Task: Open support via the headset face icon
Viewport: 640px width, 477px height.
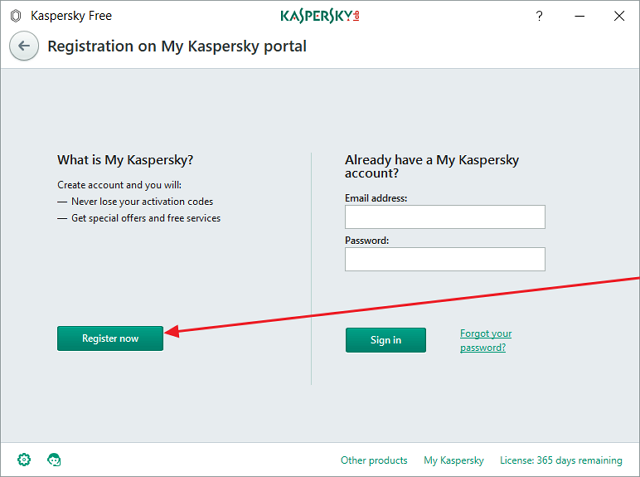Action: 54,459
